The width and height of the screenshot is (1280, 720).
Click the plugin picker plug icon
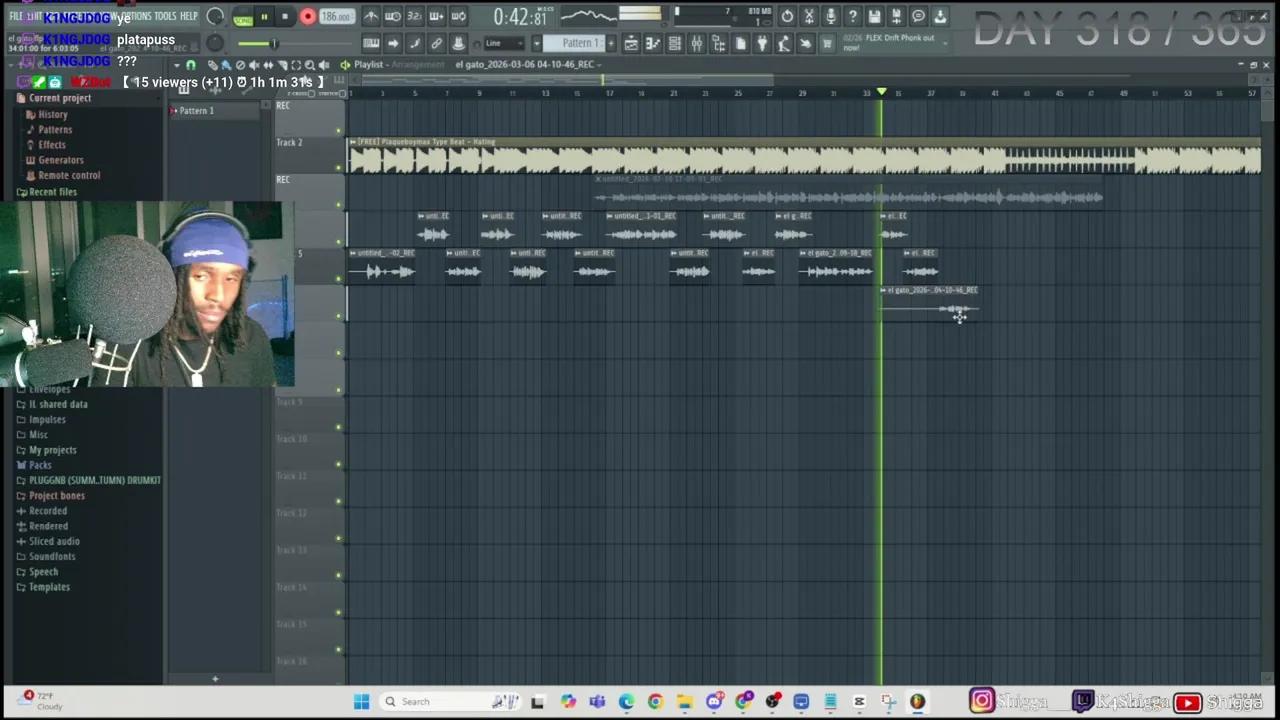762,43
